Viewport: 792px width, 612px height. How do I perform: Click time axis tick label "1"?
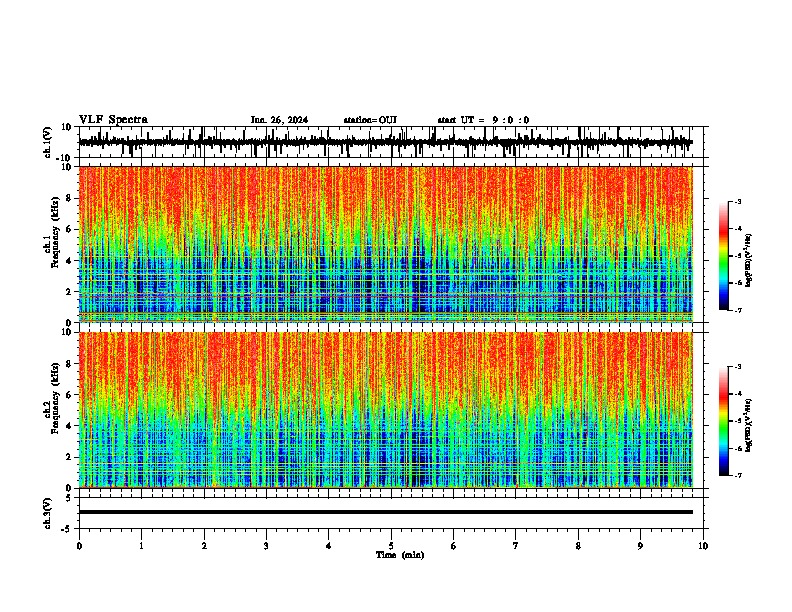[141, 546]
